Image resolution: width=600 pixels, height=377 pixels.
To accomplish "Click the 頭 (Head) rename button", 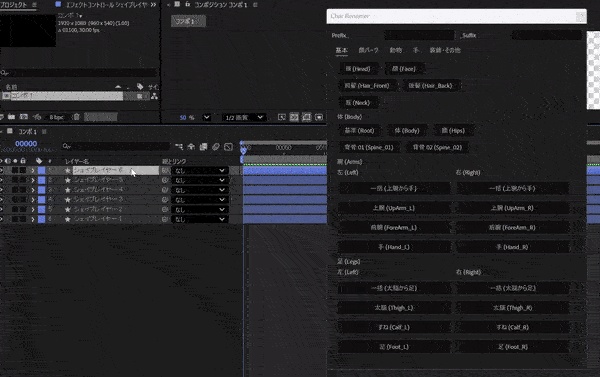I will pyautogui.click(x=358, y=69).
